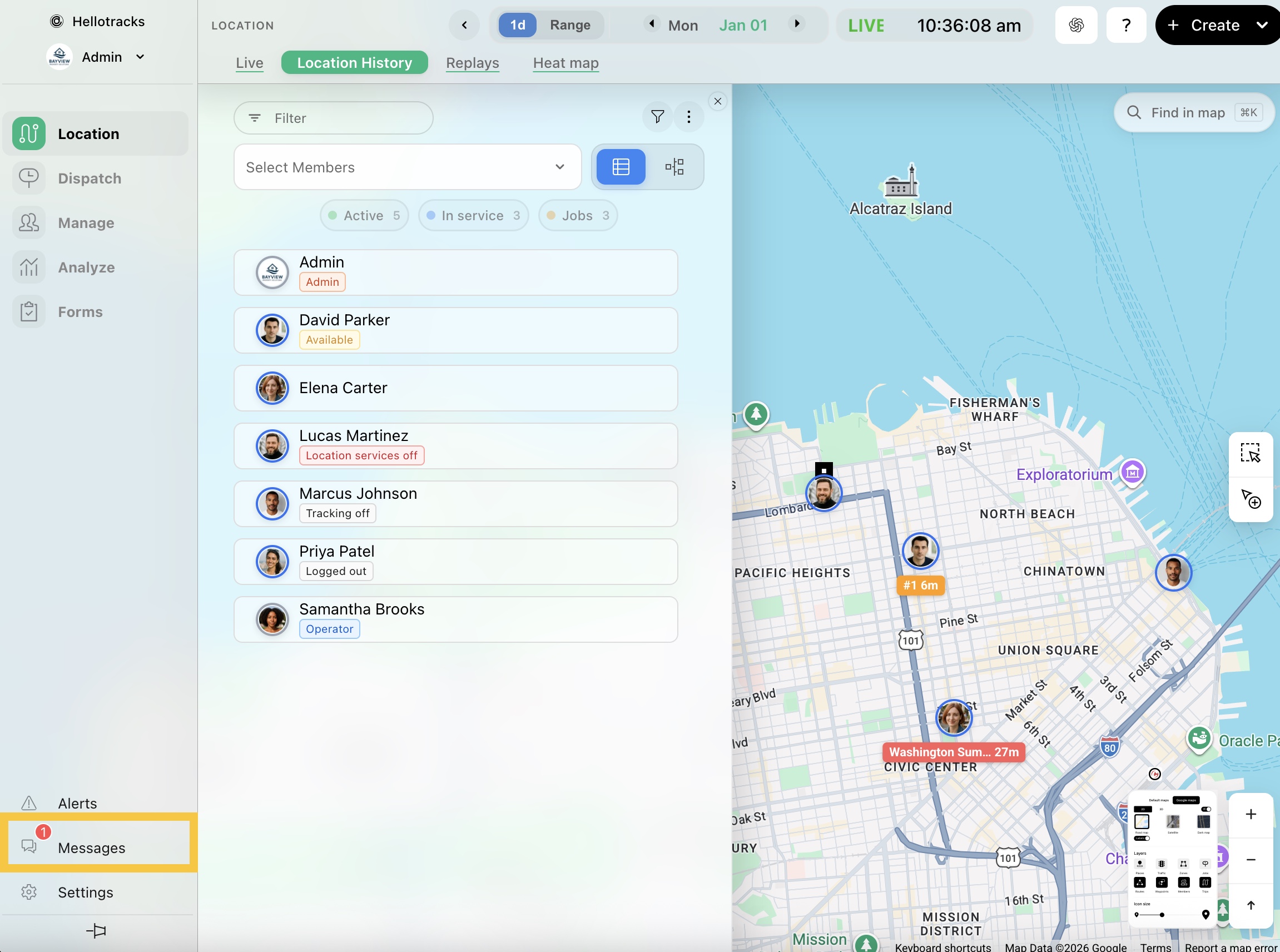The width and height of the screenshot is (1280, 952).
Task: Click the Hellotracks logo icon
Action: pyautogui.click(x=57, y=21)
